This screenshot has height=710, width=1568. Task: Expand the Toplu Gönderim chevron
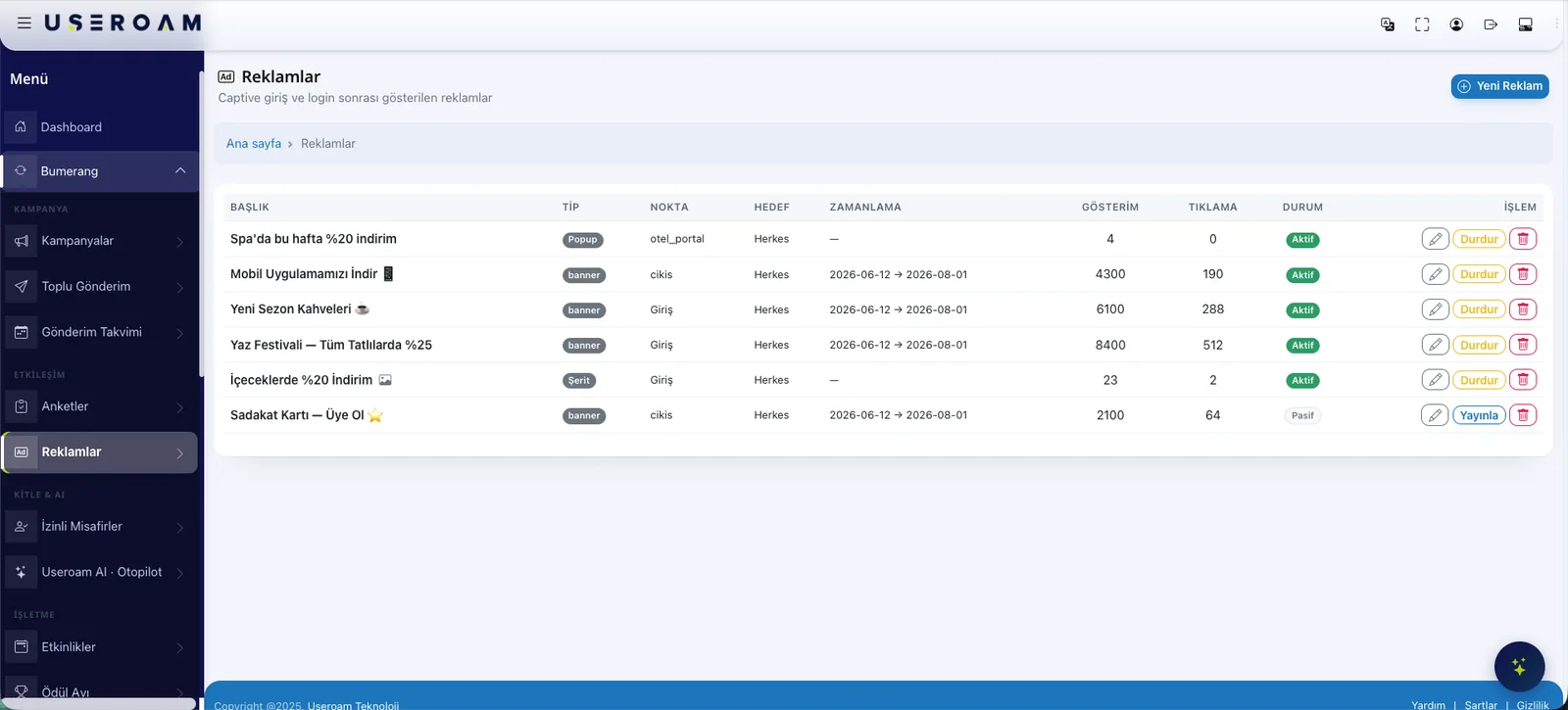click(x=180, y=288)
